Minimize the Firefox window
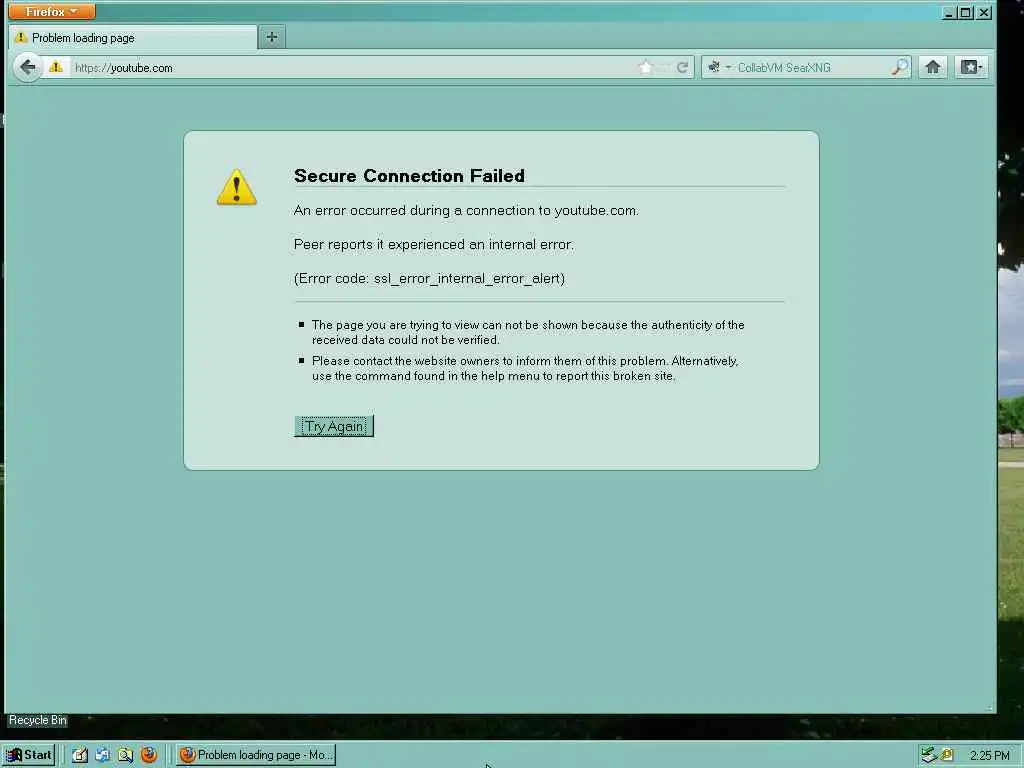This screenshot has width=1024, height=768. (x=949, y=12)
